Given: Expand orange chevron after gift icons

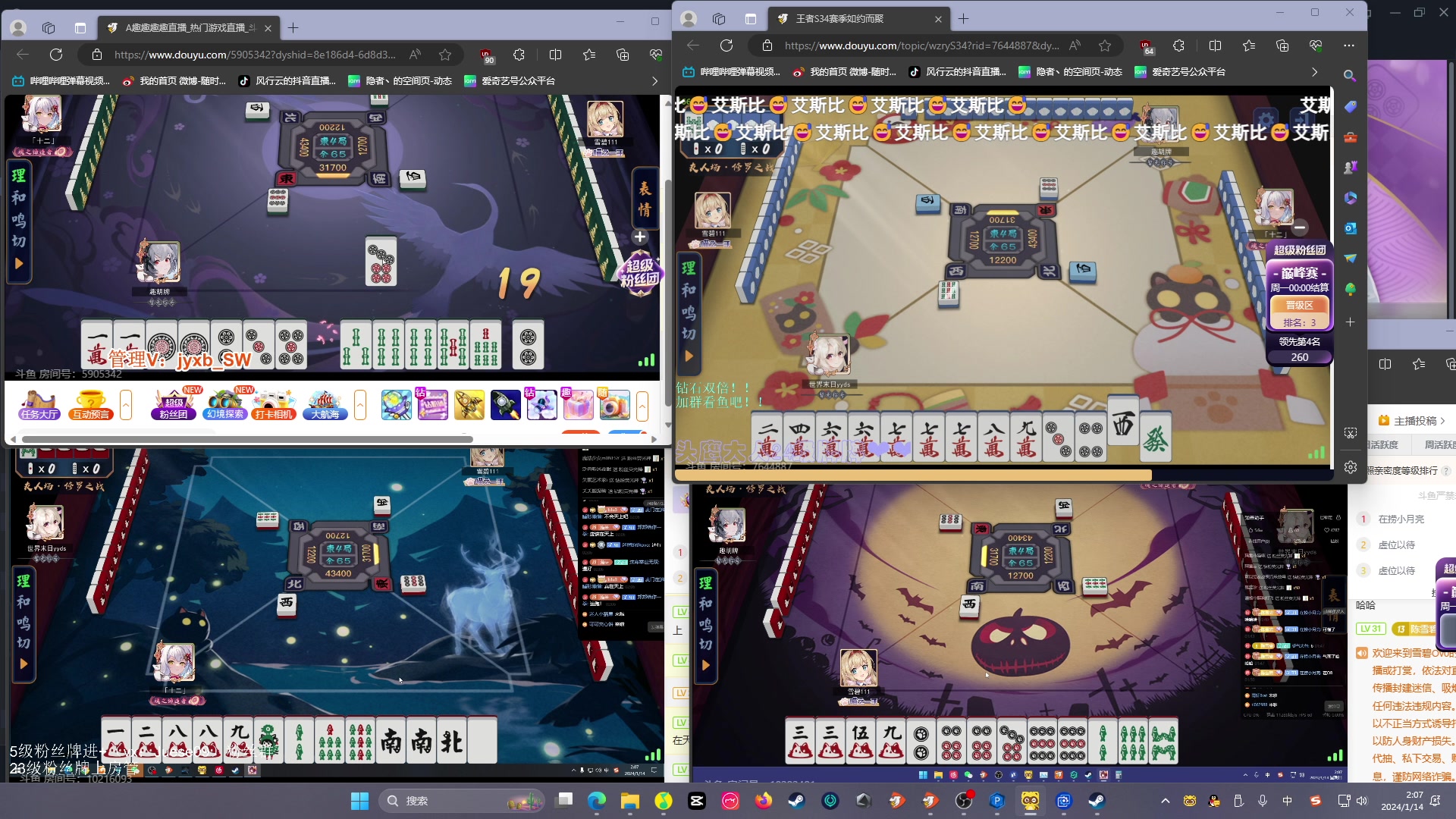Looking at the screenshot, I should [642, 405].
